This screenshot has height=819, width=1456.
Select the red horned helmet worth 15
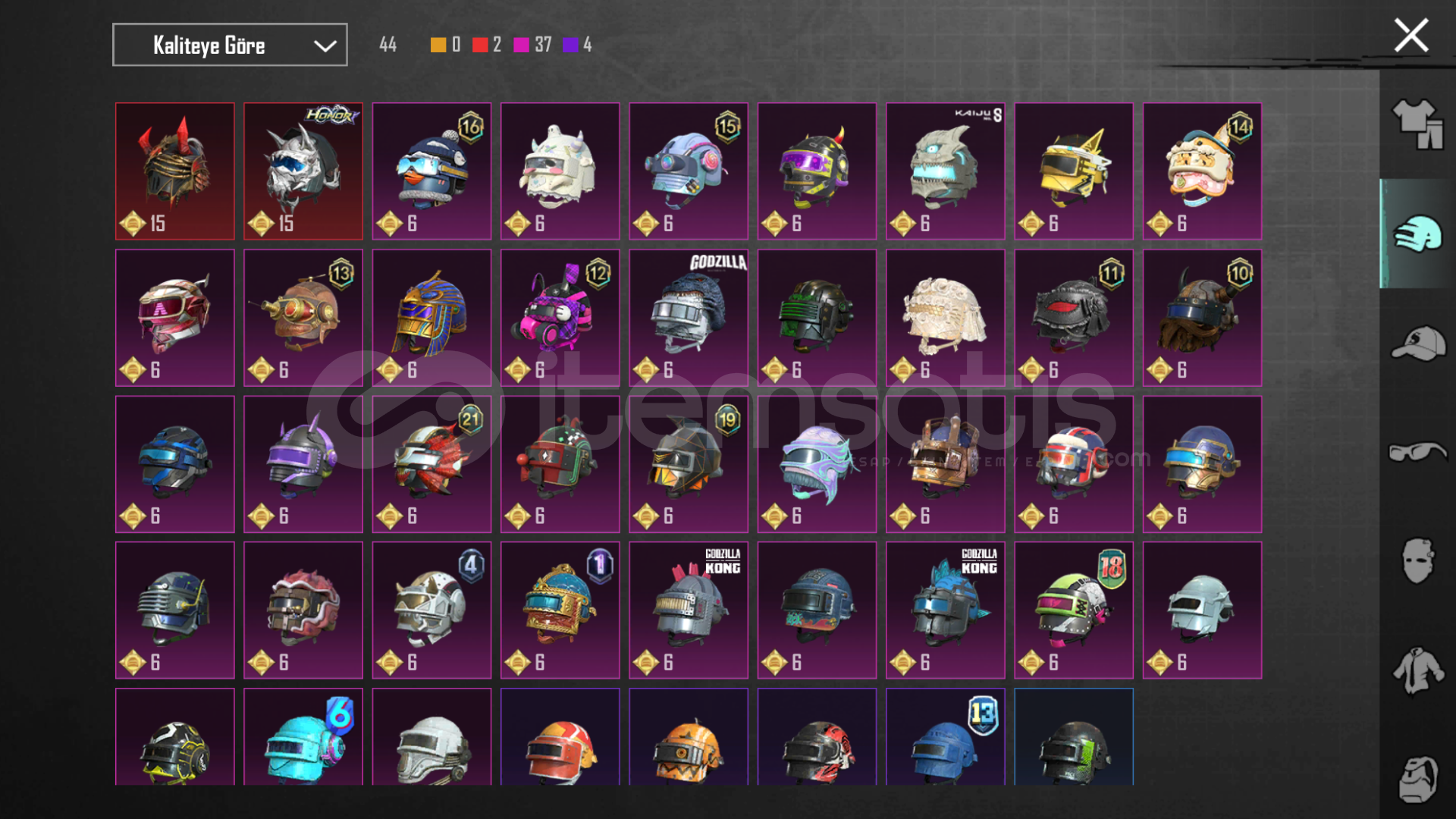175,171
